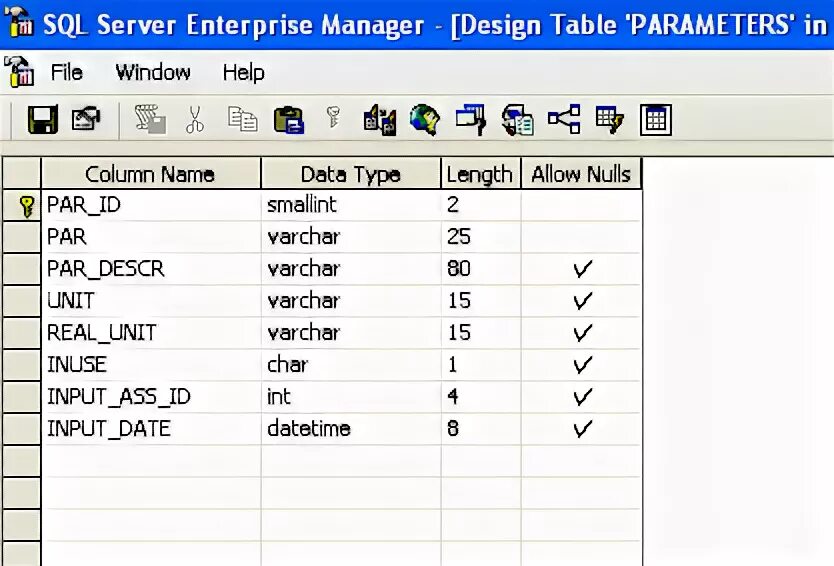Viewport: 834px width, 566px height.
Task: Click the application icon in title bar
Action: [x=19, y=22]
